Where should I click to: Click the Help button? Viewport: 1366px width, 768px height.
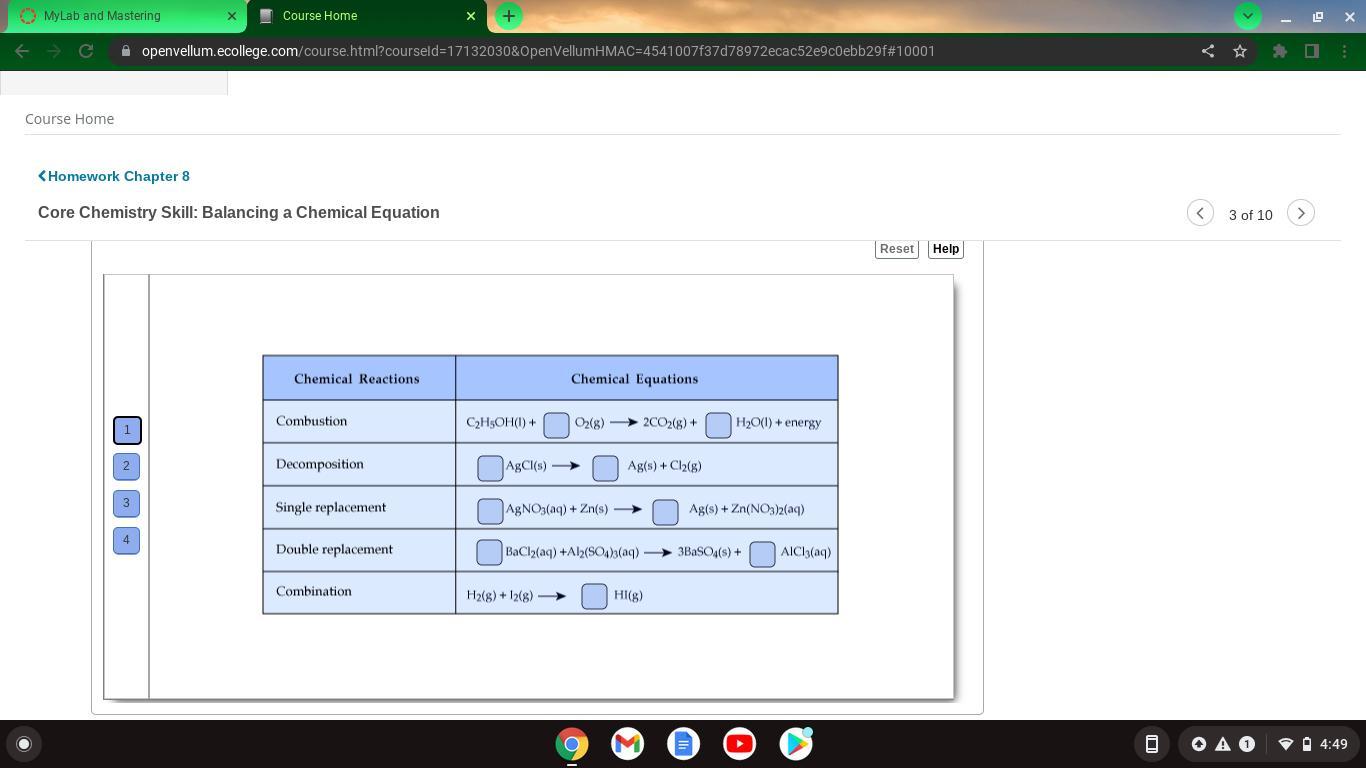(945, 249)
